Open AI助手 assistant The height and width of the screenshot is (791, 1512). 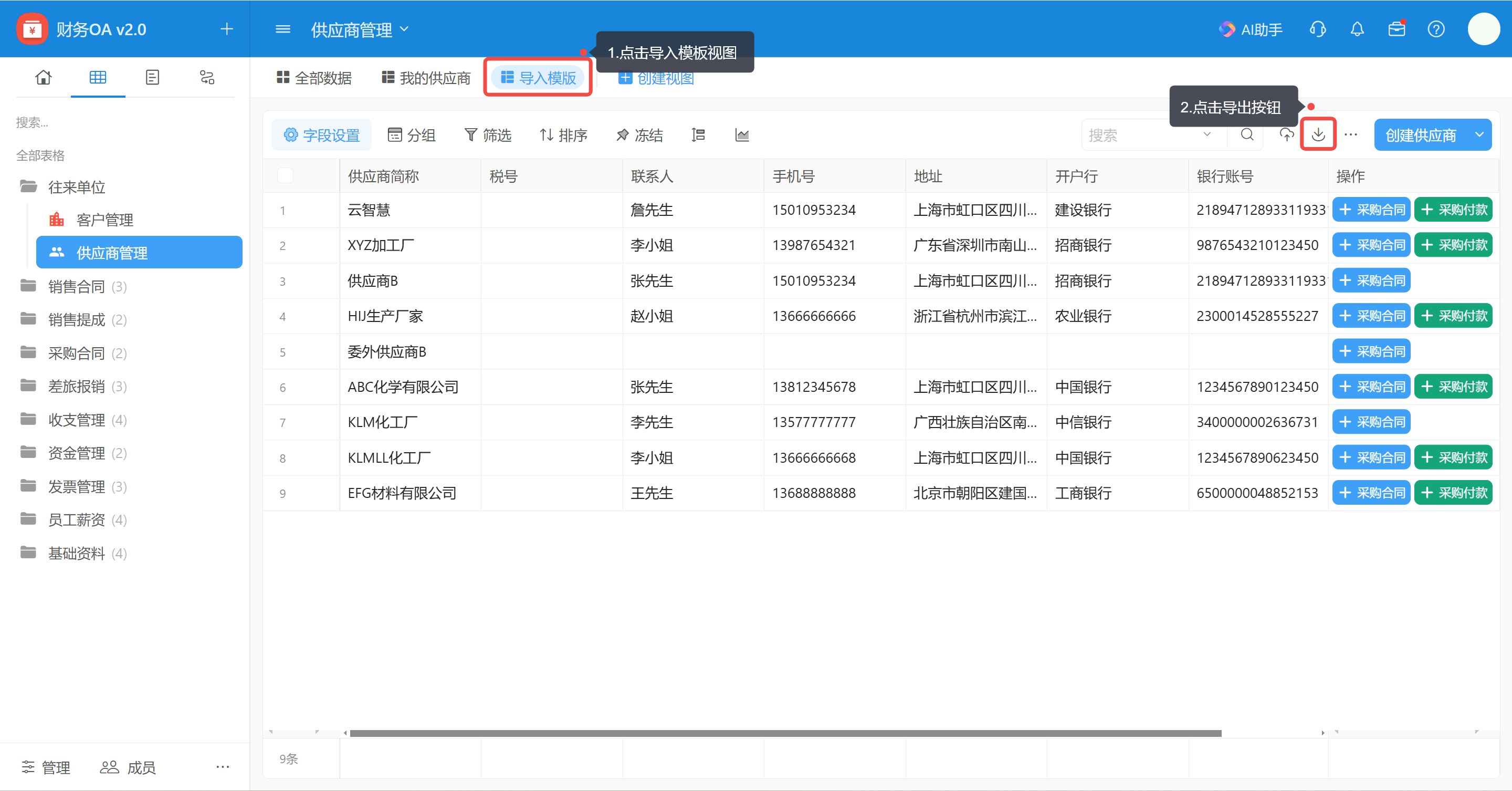tap(1251, 29)
